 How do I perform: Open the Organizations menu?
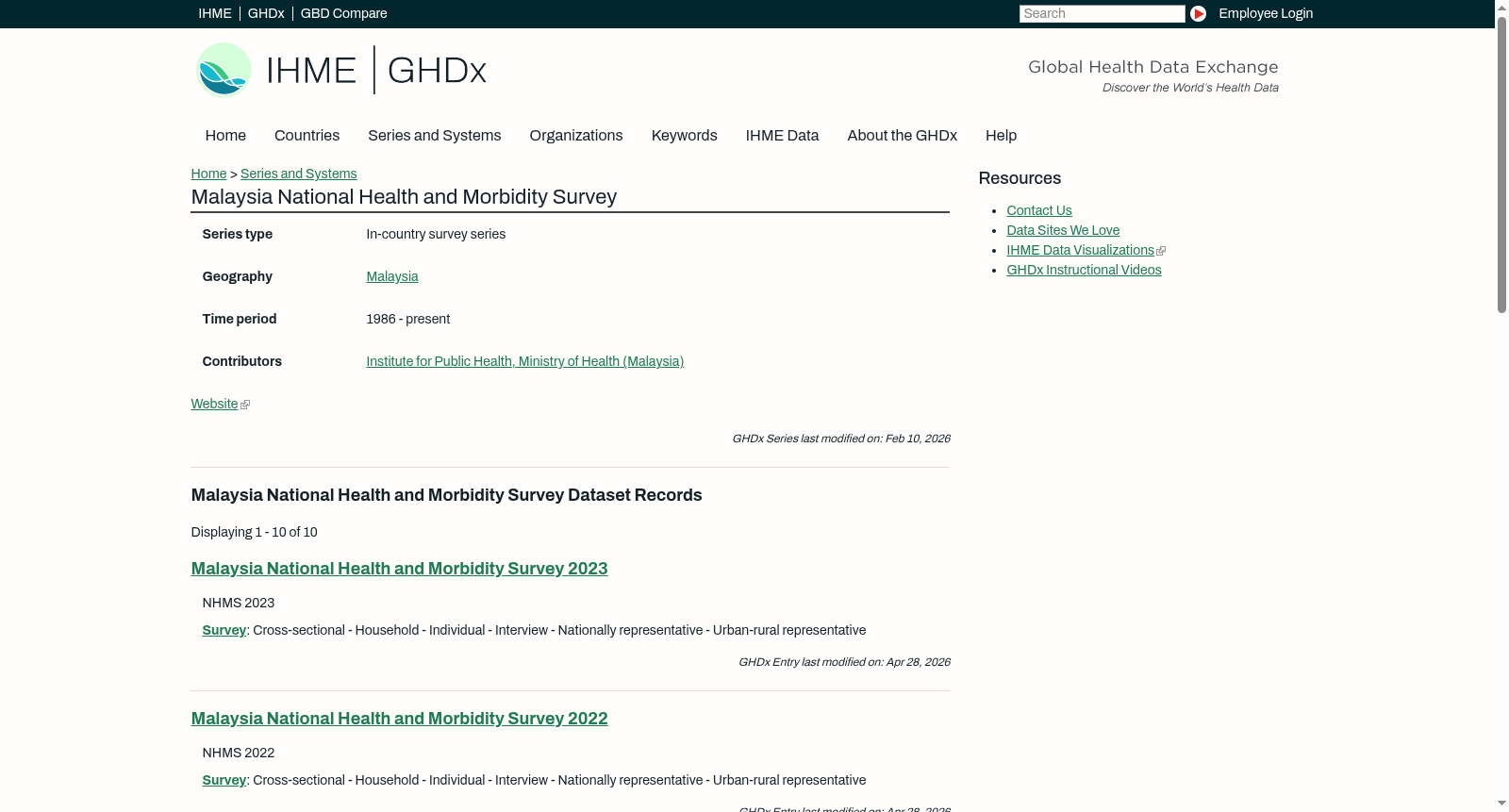(x=576, y=136)
